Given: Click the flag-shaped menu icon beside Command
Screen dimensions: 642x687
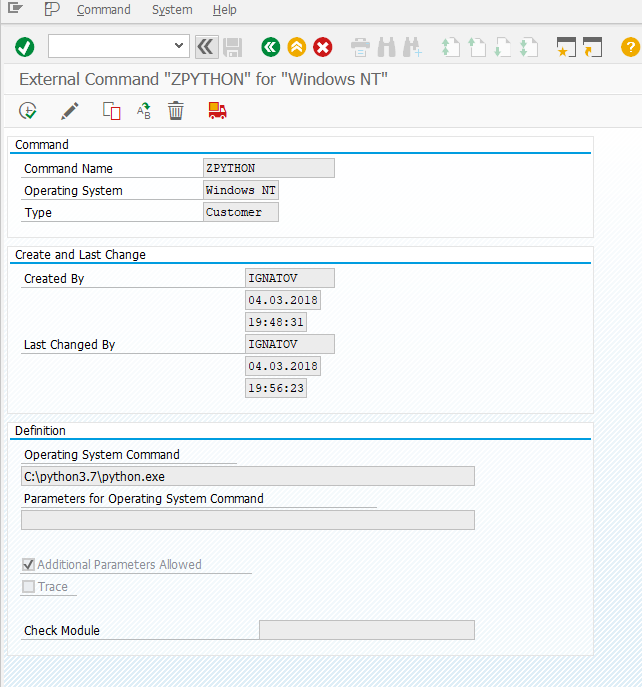Looking at the screenshot, I should point(52,9).
